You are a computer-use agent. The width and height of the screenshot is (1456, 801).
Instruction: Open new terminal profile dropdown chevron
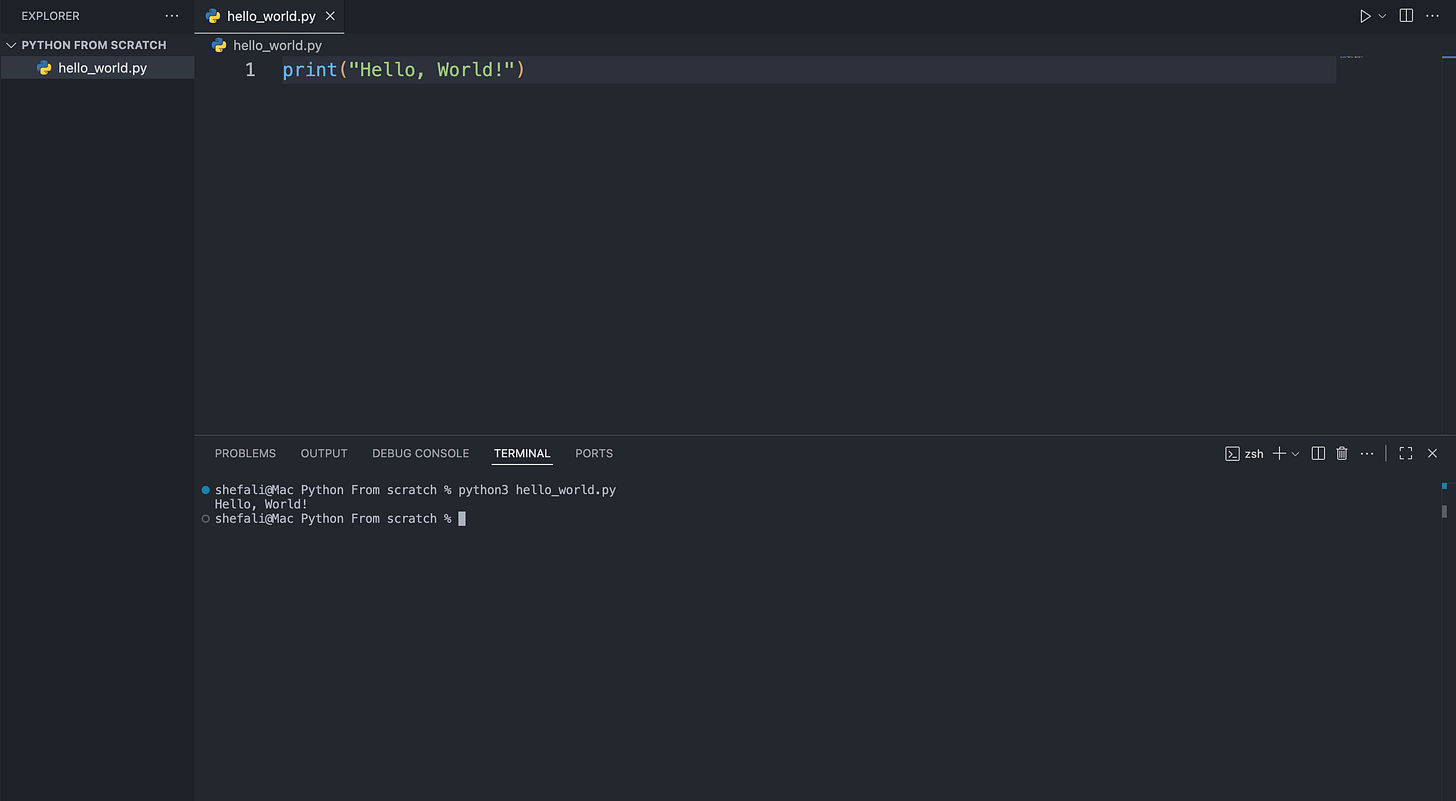pyautogui.click(x=1295, y=454)
